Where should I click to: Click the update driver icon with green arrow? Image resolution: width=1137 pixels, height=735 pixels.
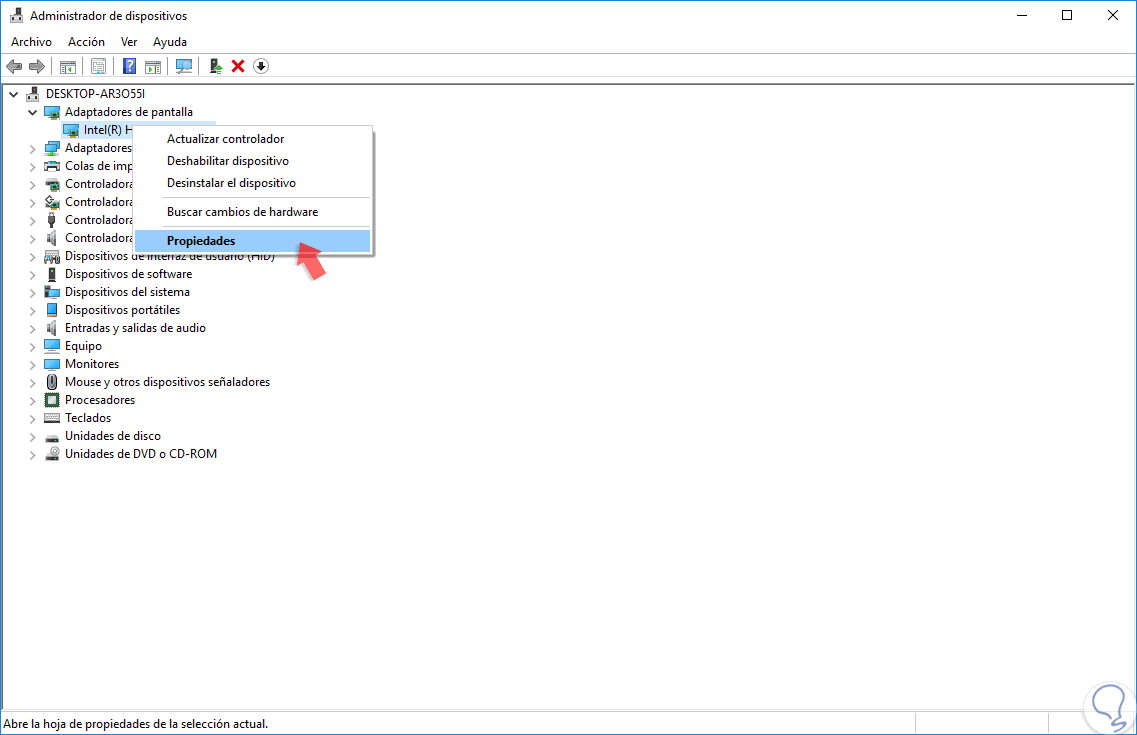(215, 67)
